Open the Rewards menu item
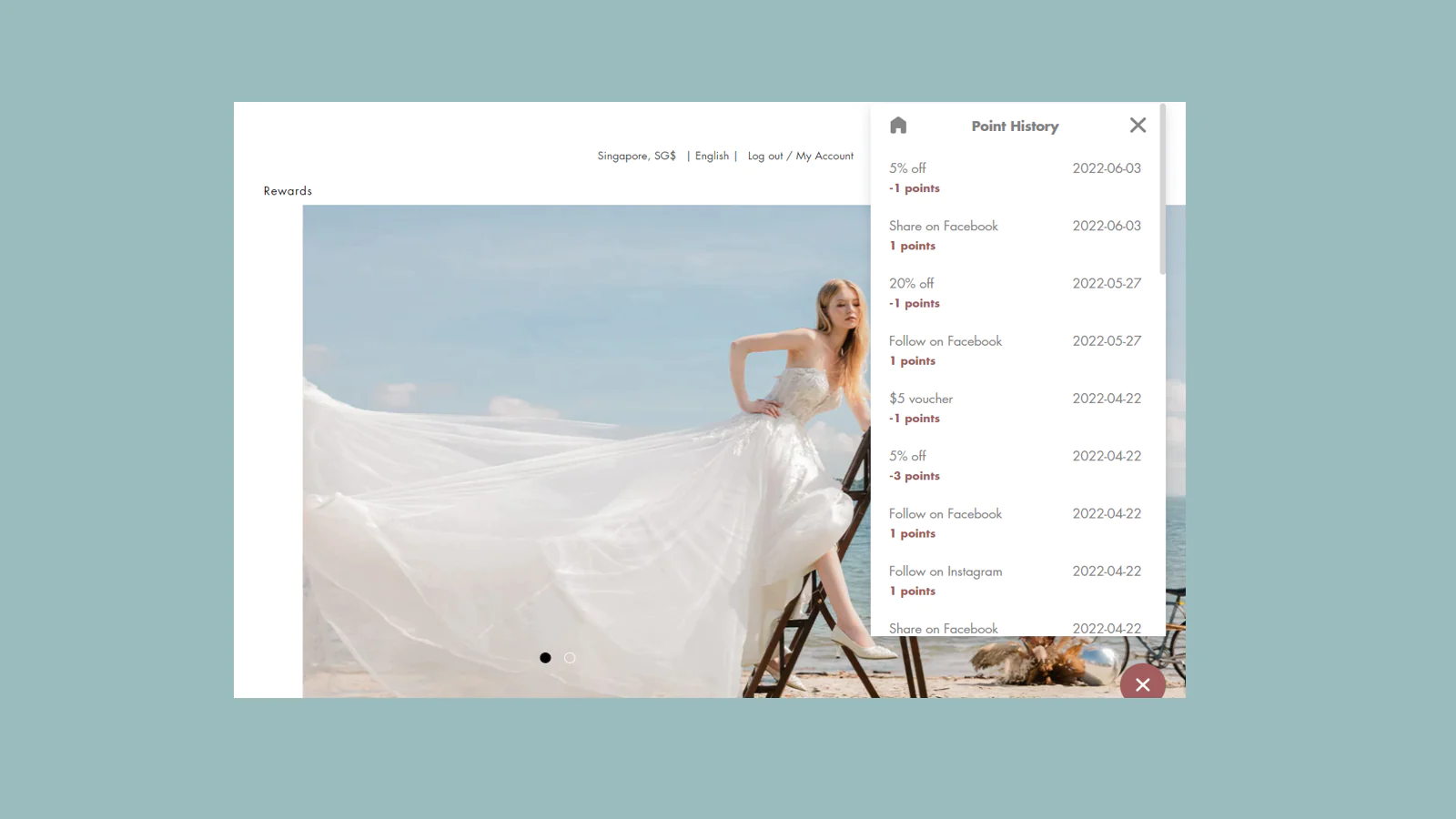1456x819 pixels. (288, 191)
